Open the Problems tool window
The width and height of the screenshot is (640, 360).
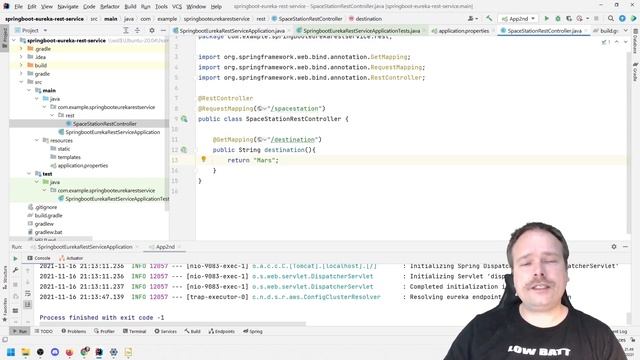click(x=73, y=331)
